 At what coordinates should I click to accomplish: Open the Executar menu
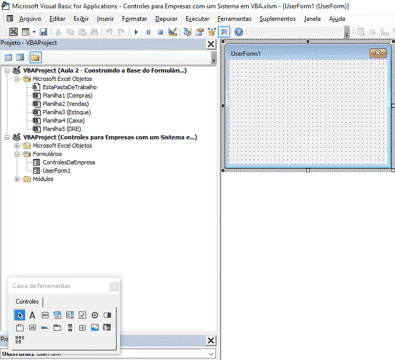197,19
